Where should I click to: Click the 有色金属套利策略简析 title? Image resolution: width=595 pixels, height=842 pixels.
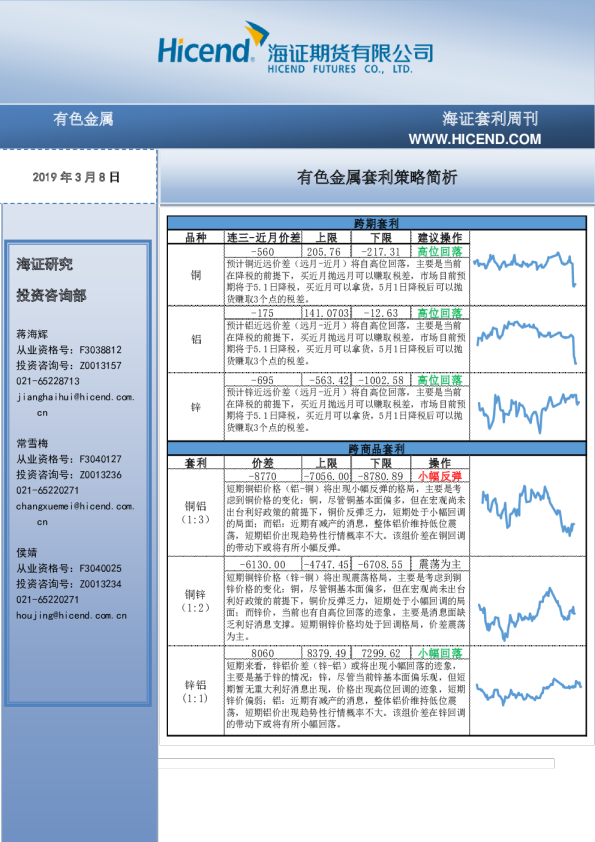click(x=377, y=177)
